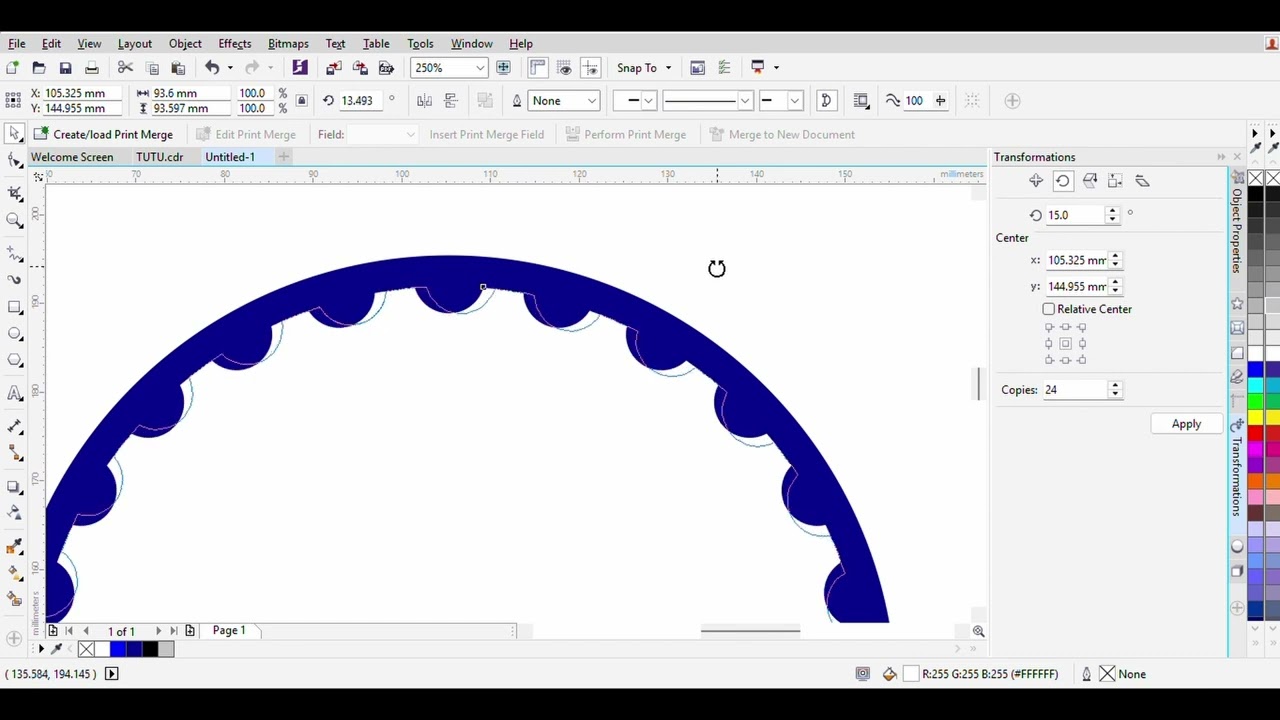Open the Snap To dropdown
1280x720 pixels.
(x=668, y=68)
